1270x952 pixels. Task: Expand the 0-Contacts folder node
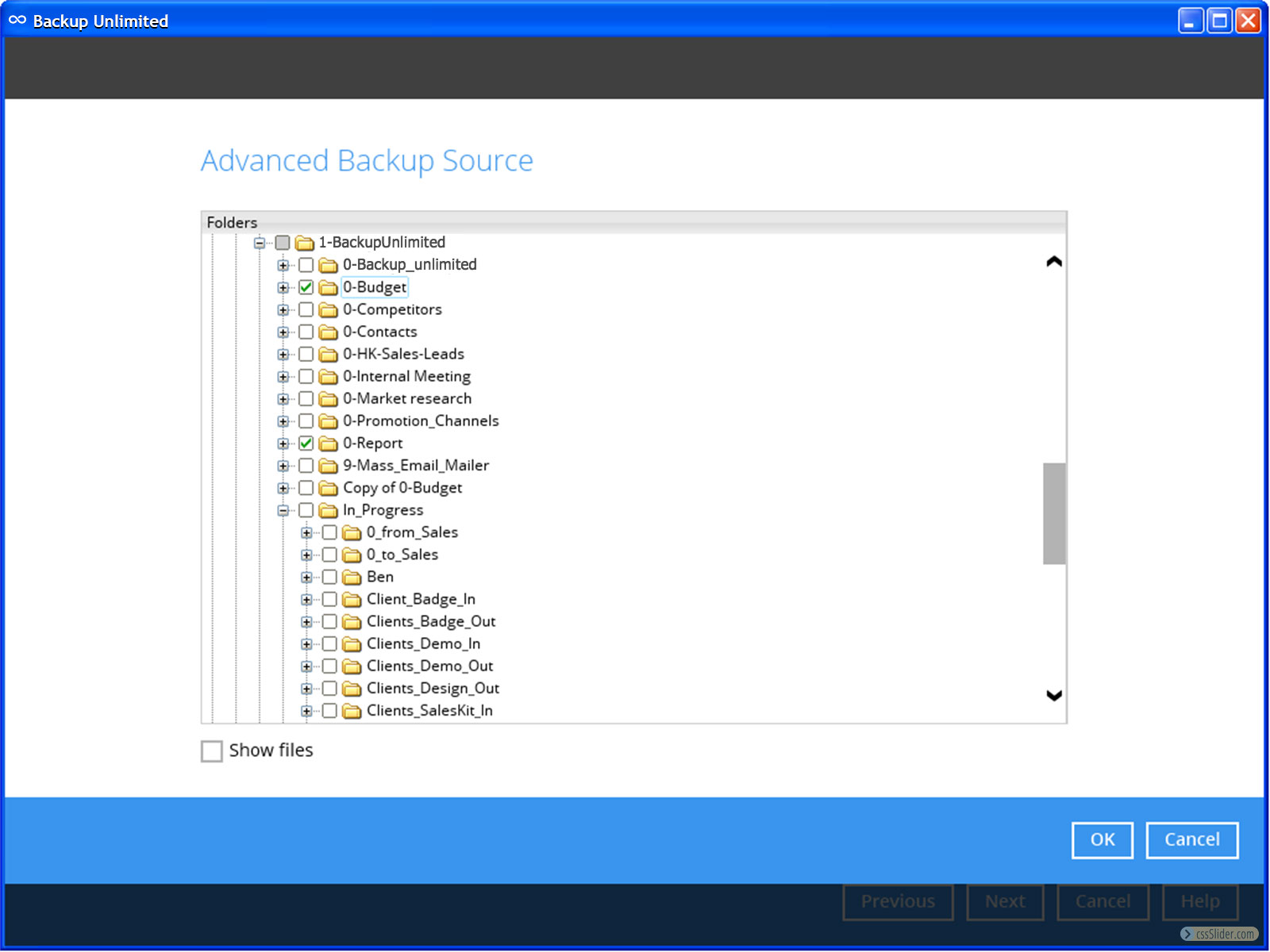283,332
